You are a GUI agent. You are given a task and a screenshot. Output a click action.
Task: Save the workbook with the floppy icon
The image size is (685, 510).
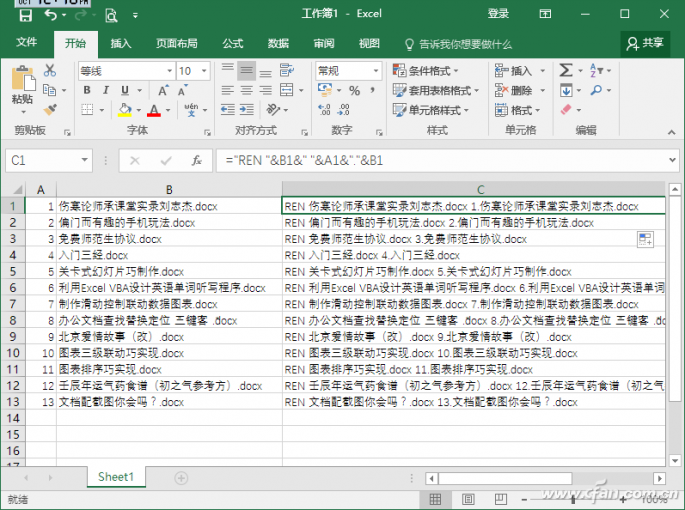point(25,16)
